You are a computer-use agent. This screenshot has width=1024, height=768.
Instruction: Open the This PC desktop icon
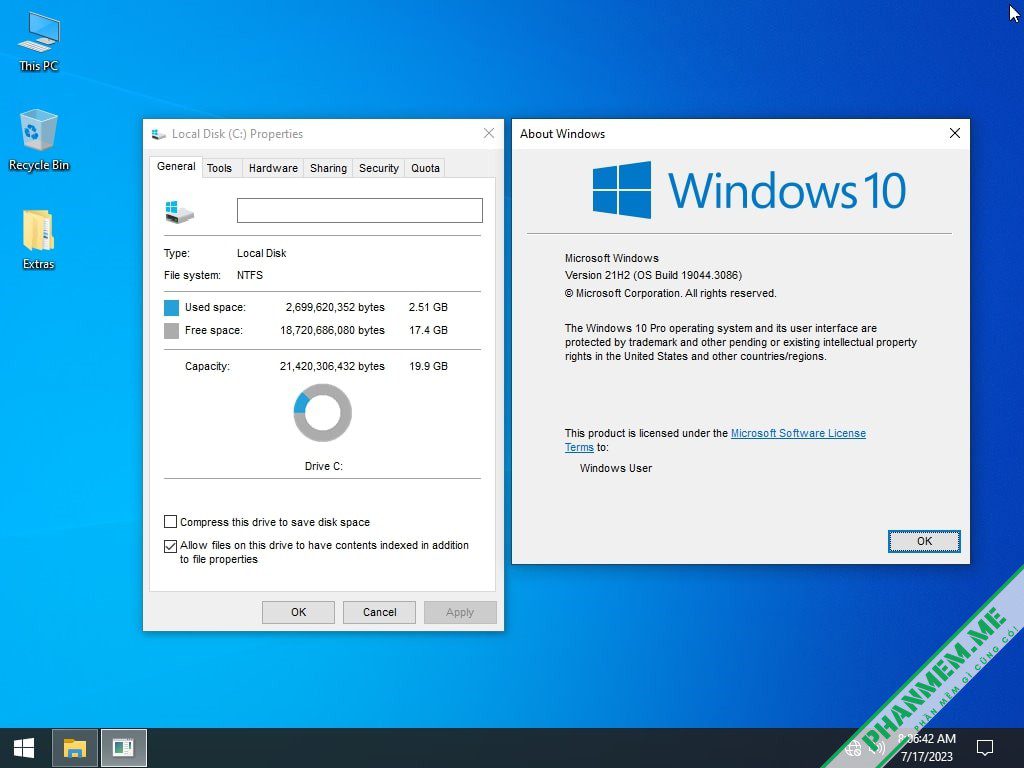pos(39,42)
